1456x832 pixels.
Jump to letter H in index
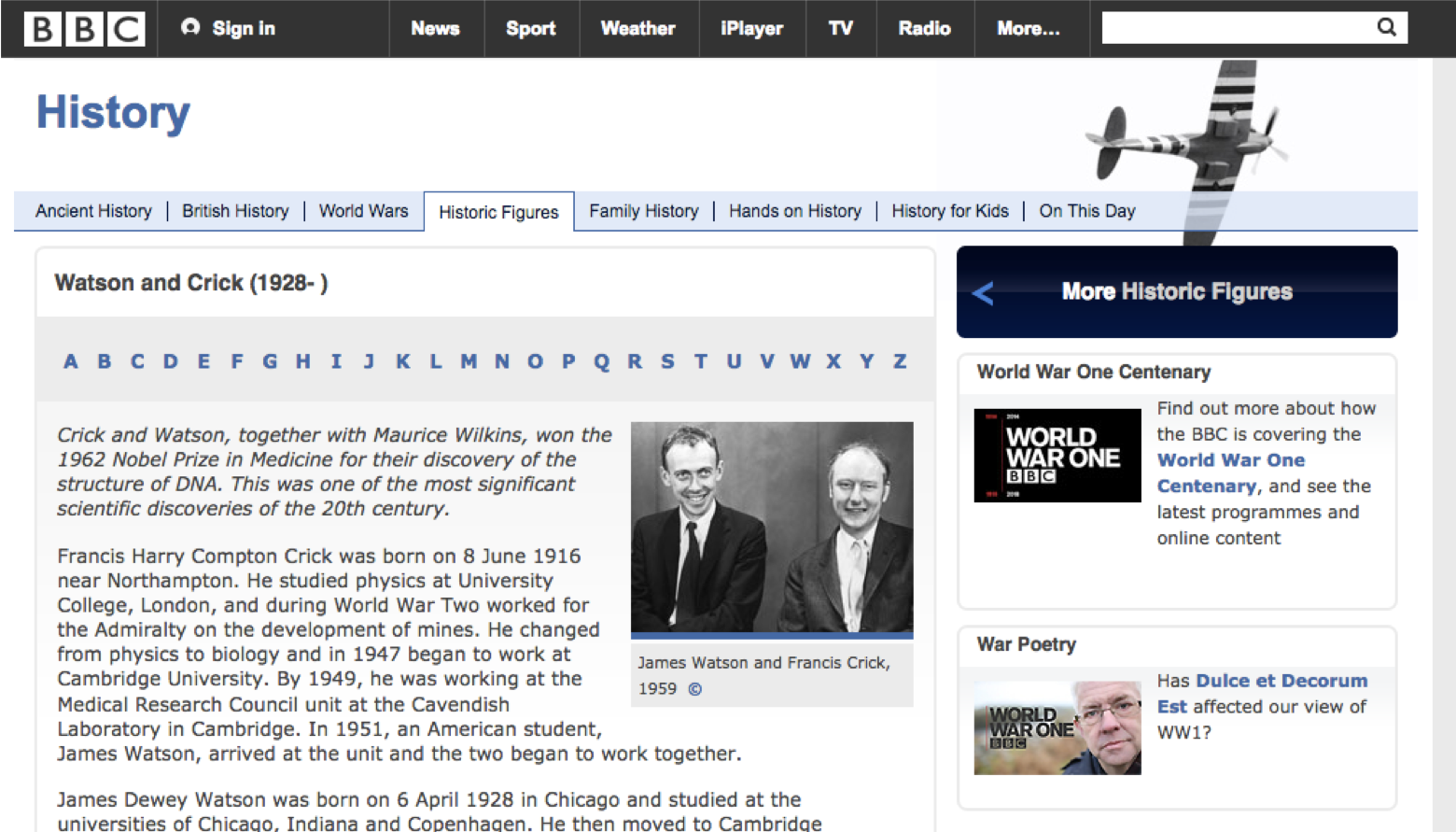[x=303, y=361]
